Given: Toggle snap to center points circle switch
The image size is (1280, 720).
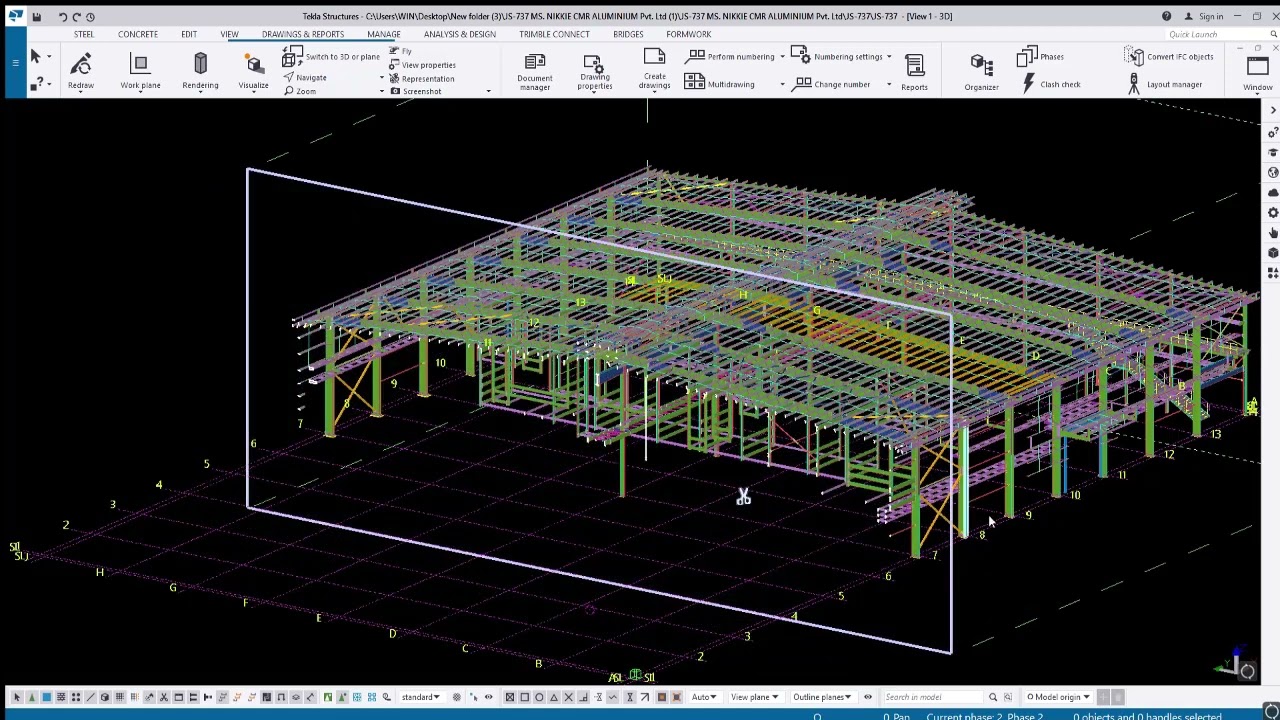Looking at the screenshot, I should (539, 697).
